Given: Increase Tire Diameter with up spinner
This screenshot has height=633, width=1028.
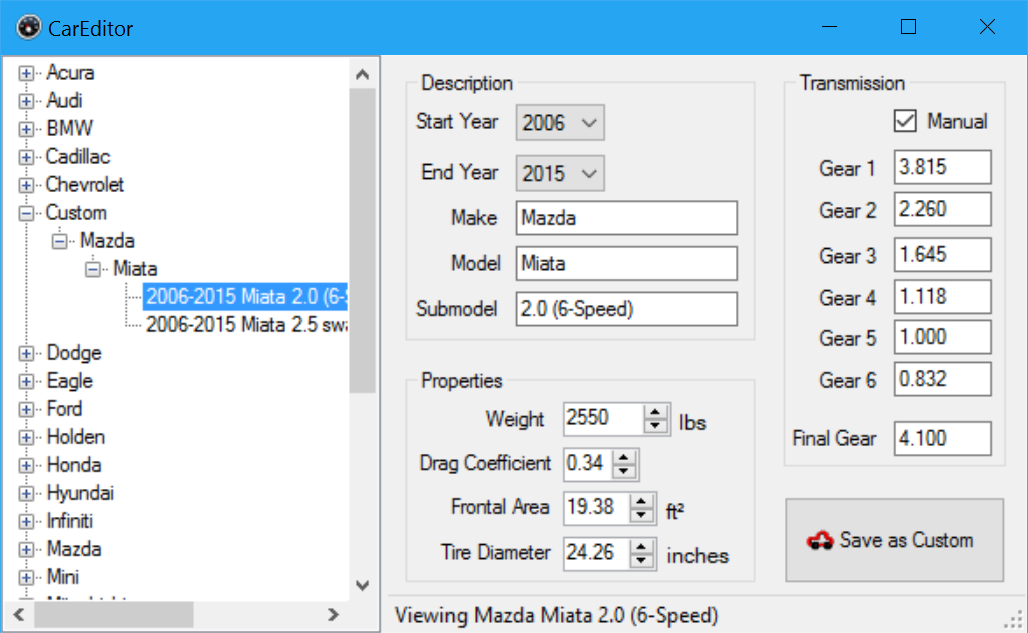Looking at the screenshot, I should point(641,547).
